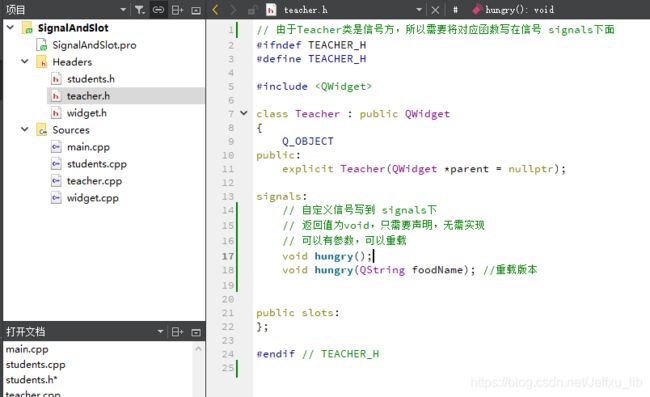Click the hungry() declaration on line 17
Image resolution: width=650 pixels, height=397 pixels.
(x=327, y=256)
